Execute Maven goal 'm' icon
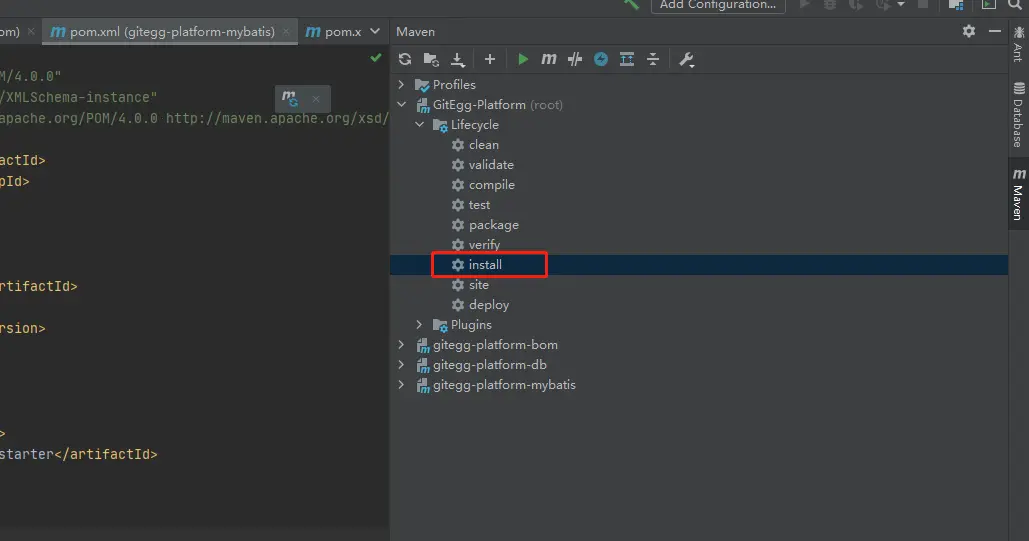 coord(549,59)
